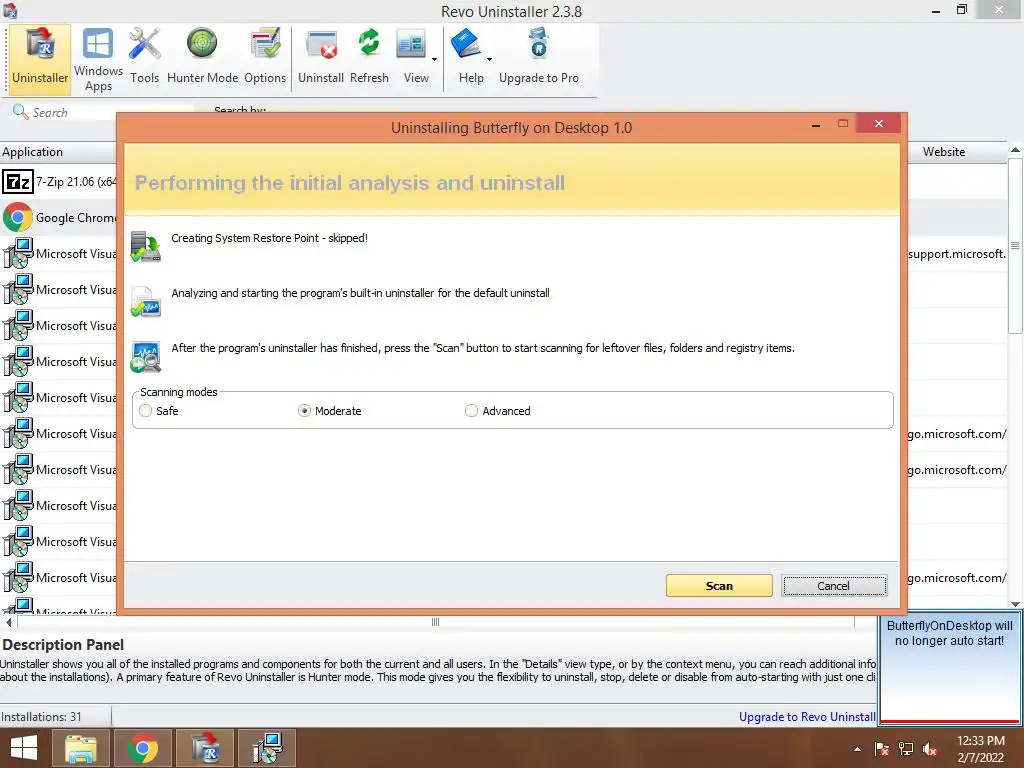Open Chrome from the taskbar

(142, 748)
